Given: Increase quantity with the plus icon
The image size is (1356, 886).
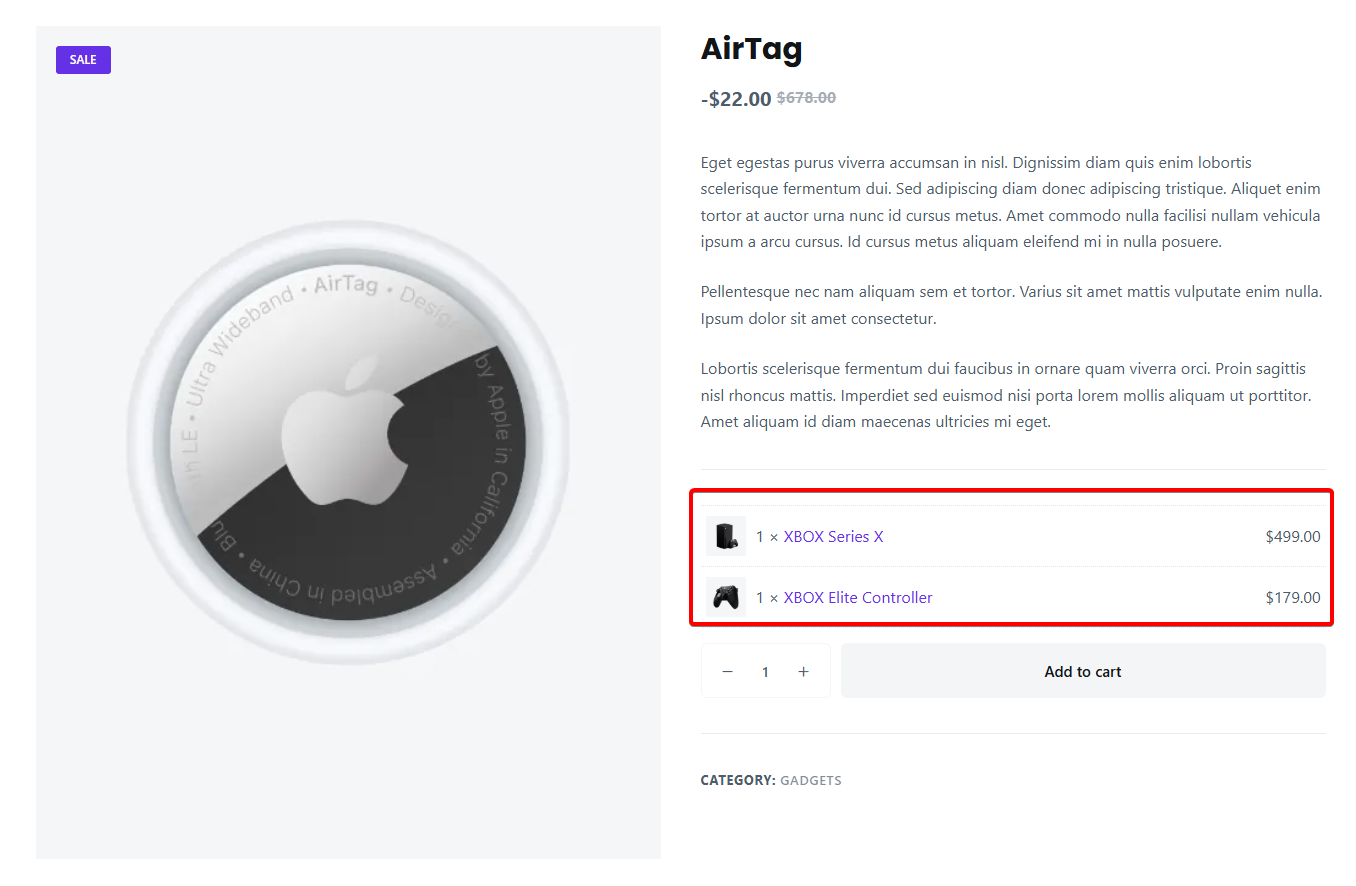Looking at the screenshot, I should [803, 672].
